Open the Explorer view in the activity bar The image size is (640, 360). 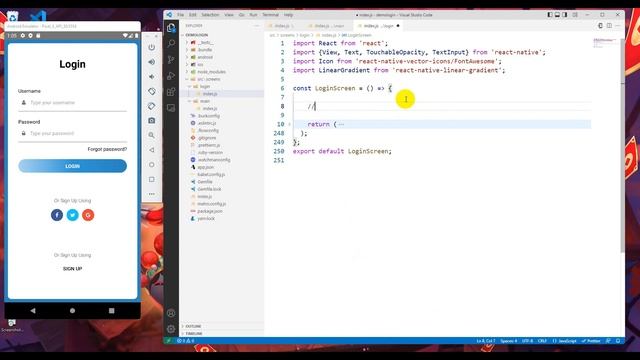(x=171, y=27)
